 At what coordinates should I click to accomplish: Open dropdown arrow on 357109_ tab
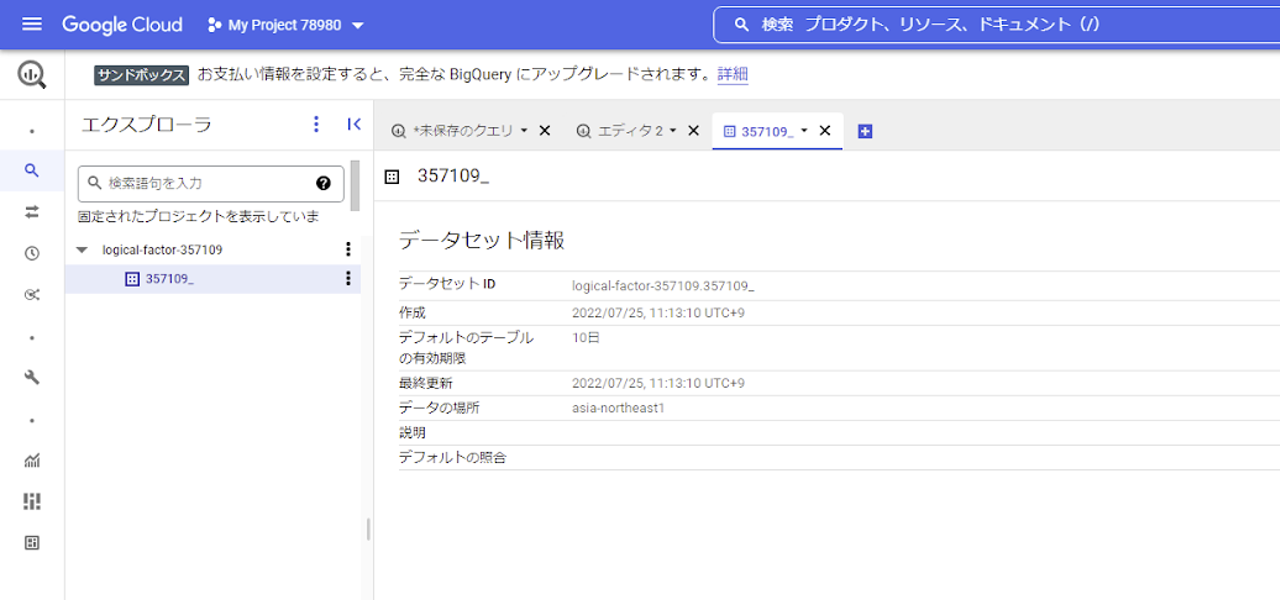804,131
